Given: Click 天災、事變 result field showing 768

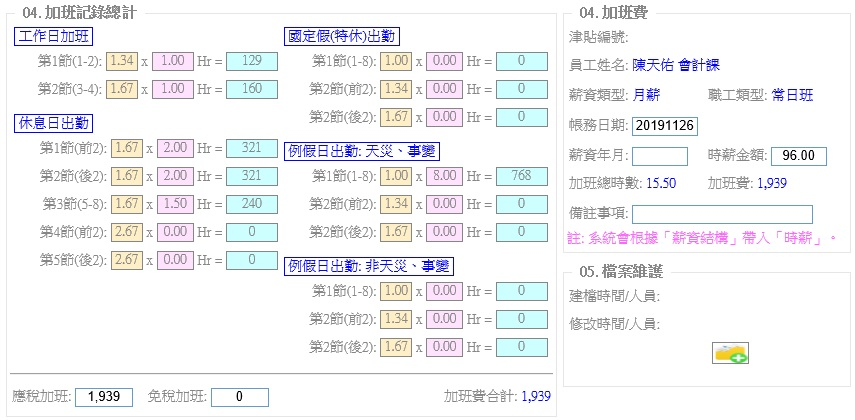Looking at the screenshot, I should pyautogui.click(x=522, y=176).
